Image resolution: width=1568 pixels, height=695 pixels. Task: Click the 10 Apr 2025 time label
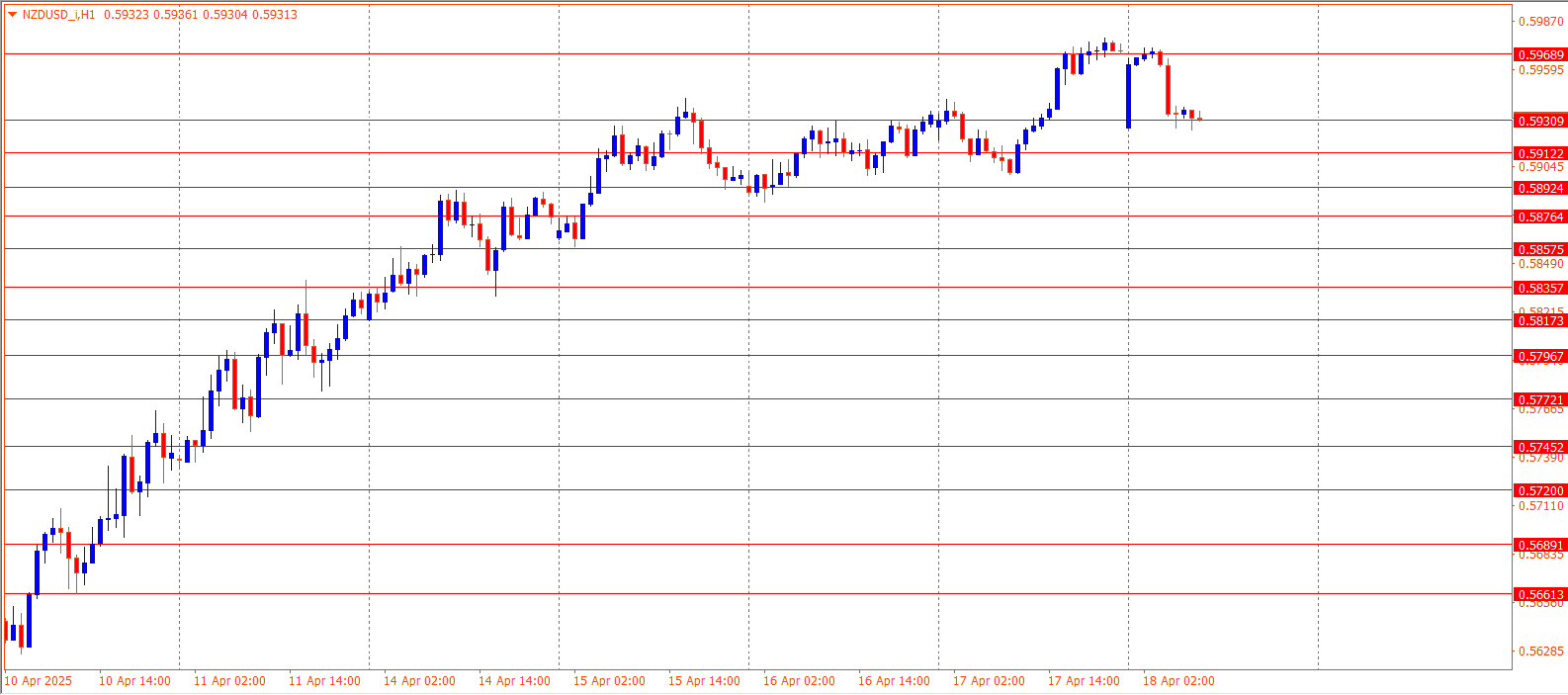[39, 680]
